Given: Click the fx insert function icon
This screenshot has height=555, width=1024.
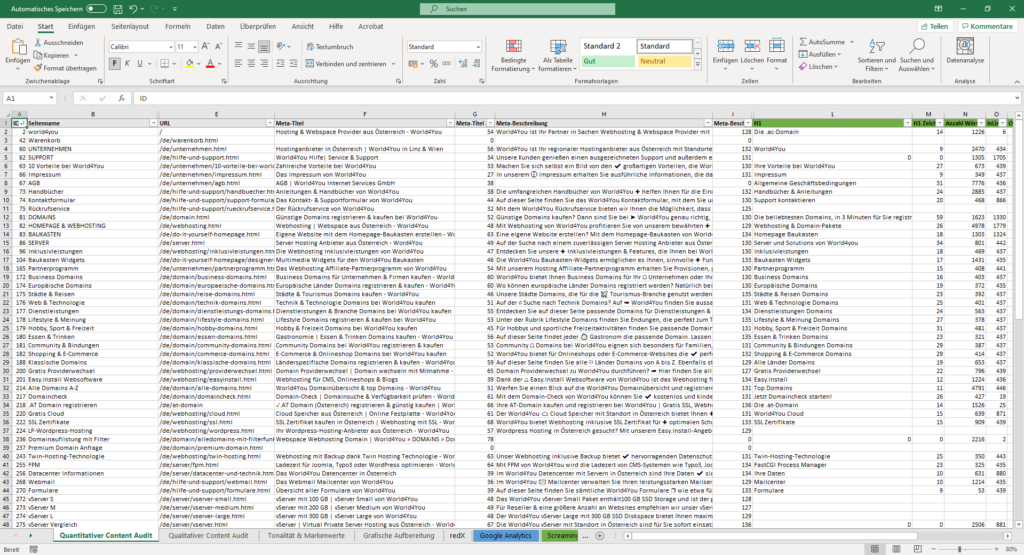Looking at the screenshot, I should 121,99.
